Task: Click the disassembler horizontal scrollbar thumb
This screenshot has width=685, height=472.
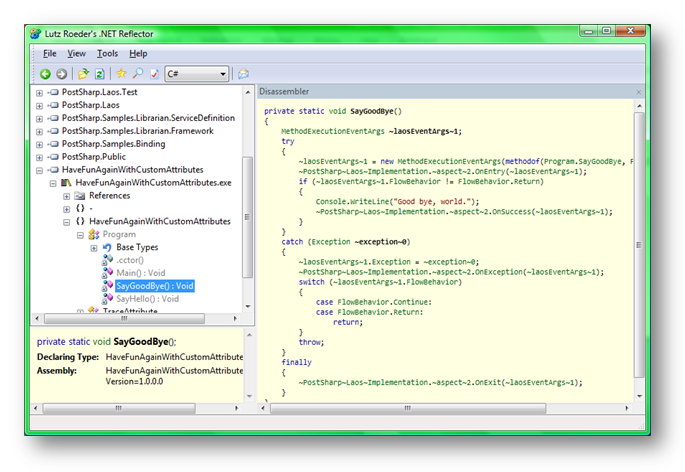Action: [408, 408]
